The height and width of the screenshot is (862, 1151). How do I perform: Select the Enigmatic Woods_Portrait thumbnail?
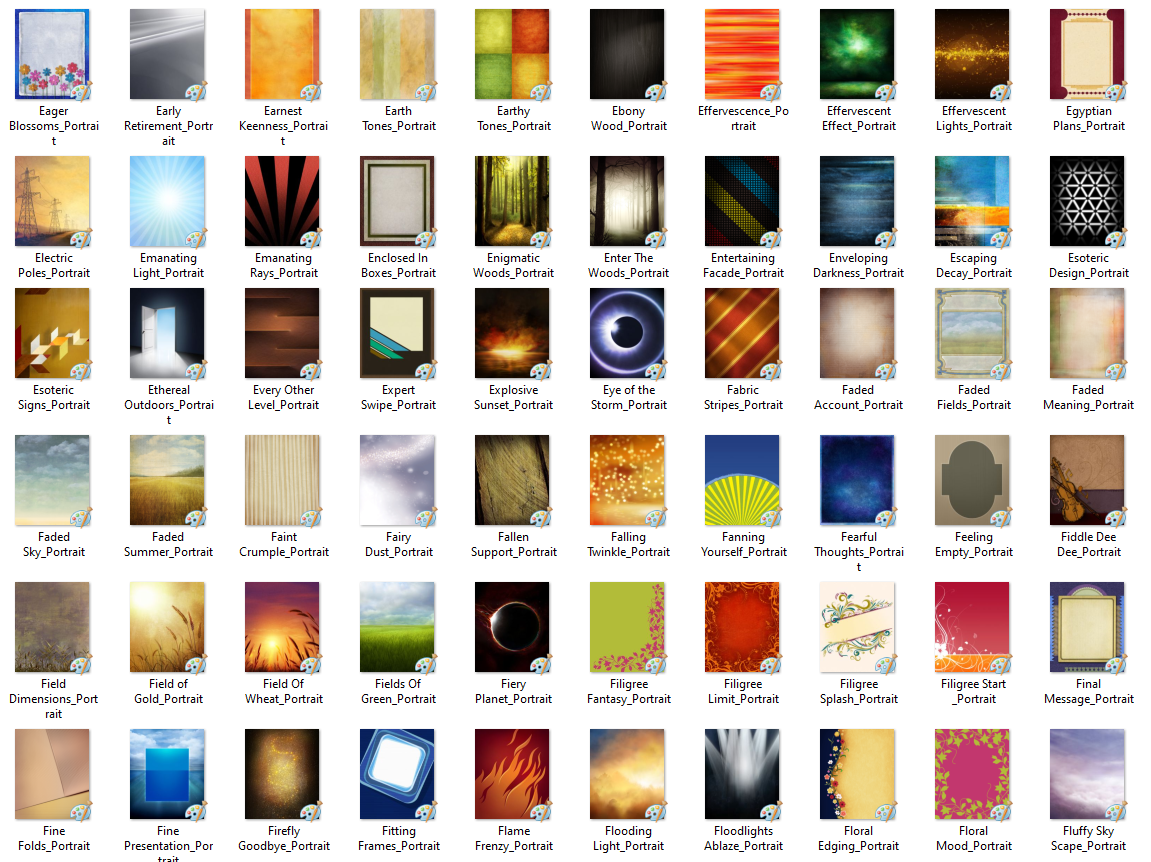(x=513, y=201)
